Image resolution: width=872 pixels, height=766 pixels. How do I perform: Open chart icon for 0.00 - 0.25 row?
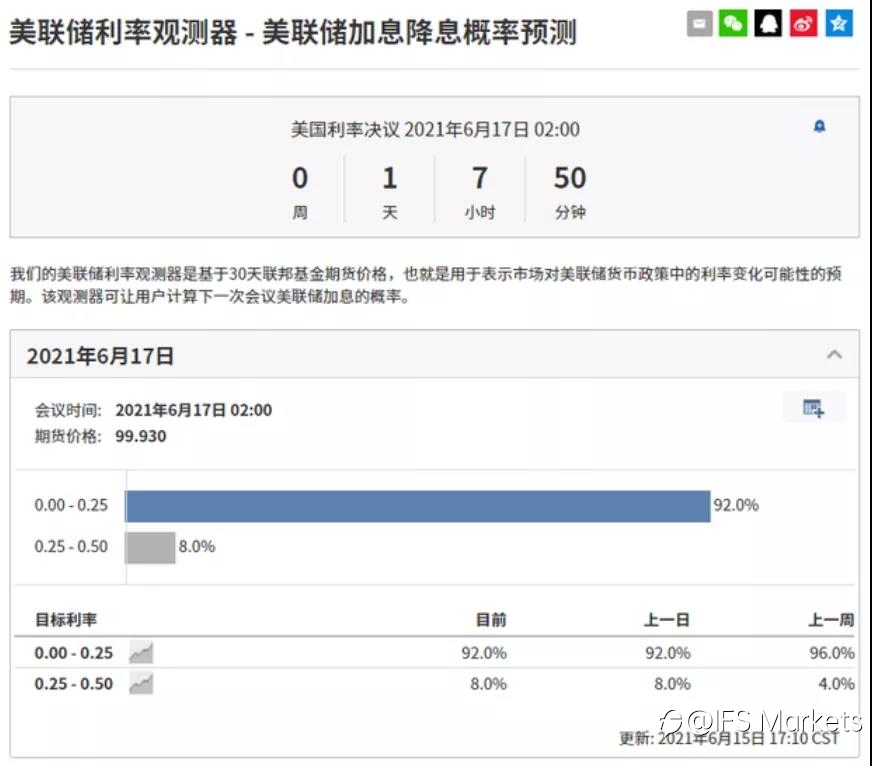click(x=141, y=652)
